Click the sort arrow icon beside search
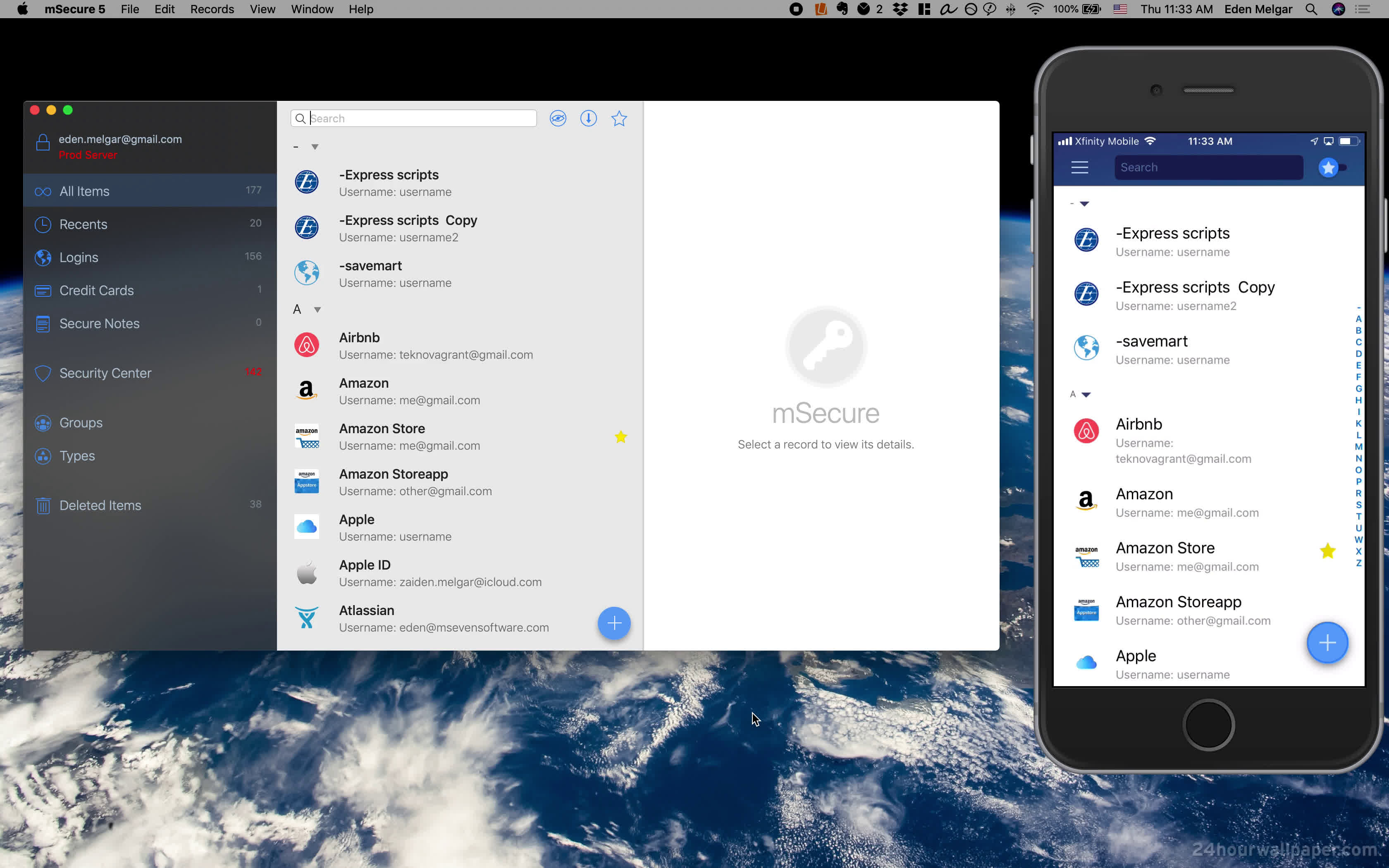This screenshot has height=868, width=1389. pyautogui.click(x=588, y=118)
